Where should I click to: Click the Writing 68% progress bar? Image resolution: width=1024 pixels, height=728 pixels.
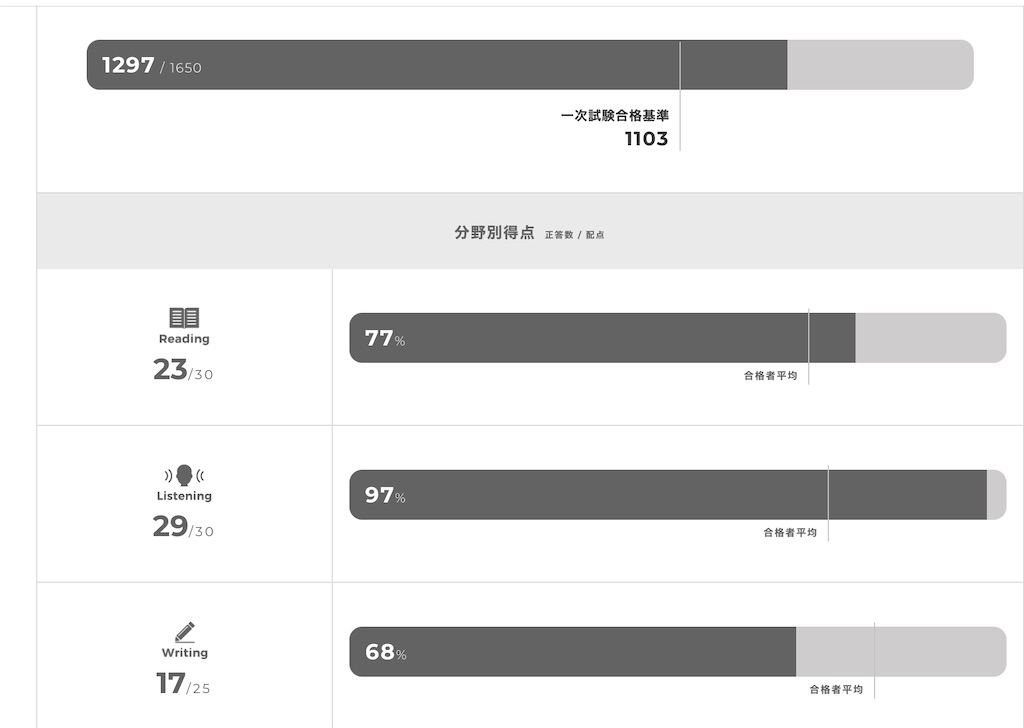click(678, 652)
